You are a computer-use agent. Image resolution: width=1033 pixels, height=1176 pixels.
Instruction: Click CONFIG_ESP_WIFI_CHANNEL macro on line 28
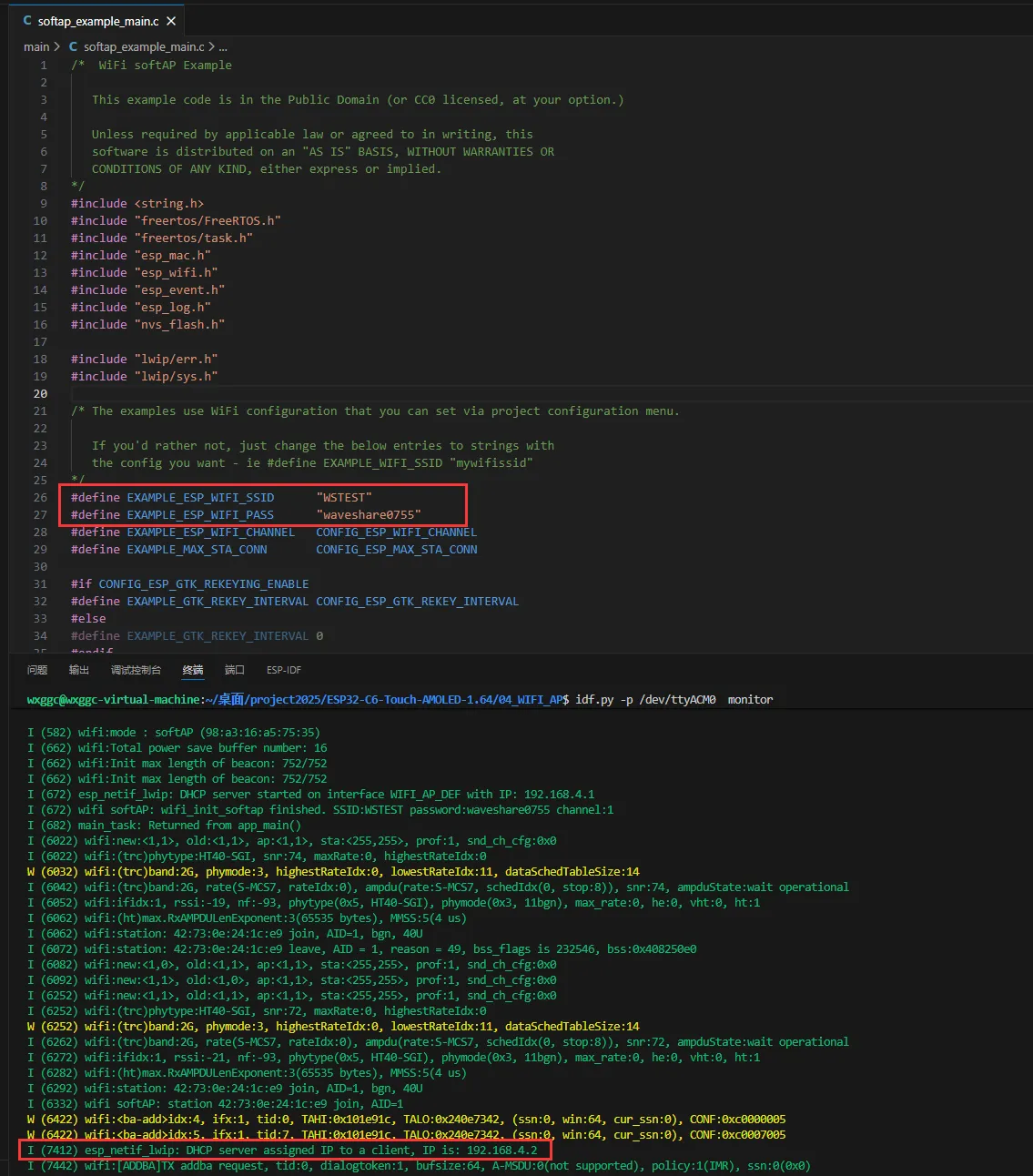point(396,532)
